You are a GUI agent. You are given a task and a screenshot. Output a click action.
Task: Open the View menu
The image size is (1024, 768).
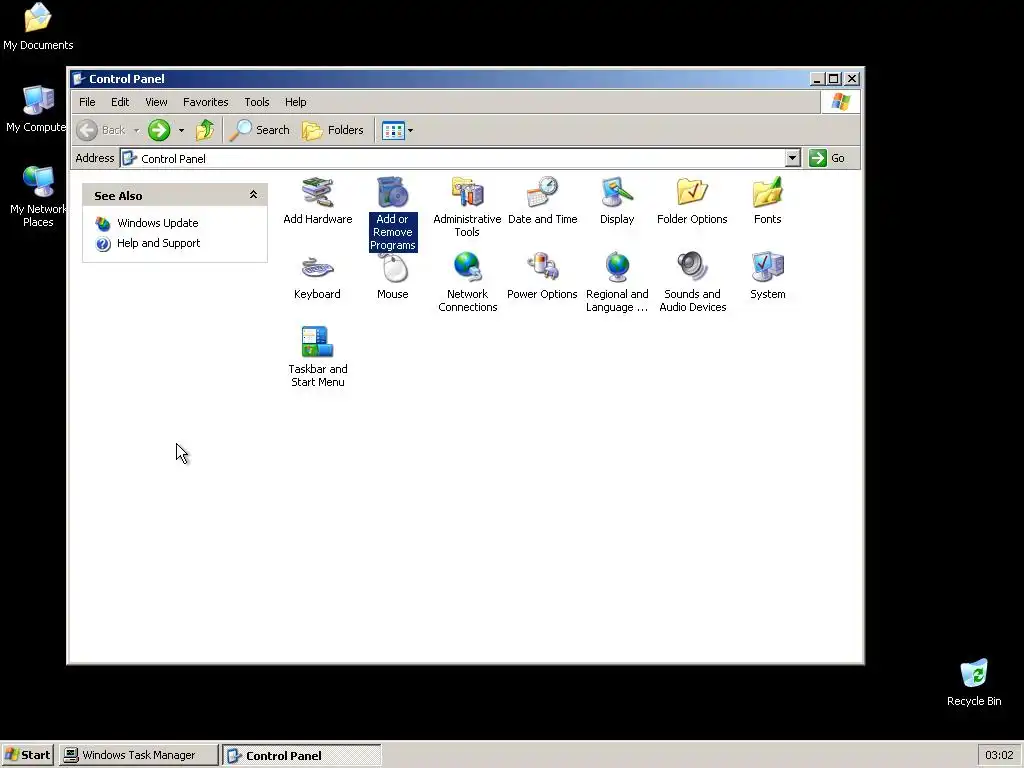point(156,102)
